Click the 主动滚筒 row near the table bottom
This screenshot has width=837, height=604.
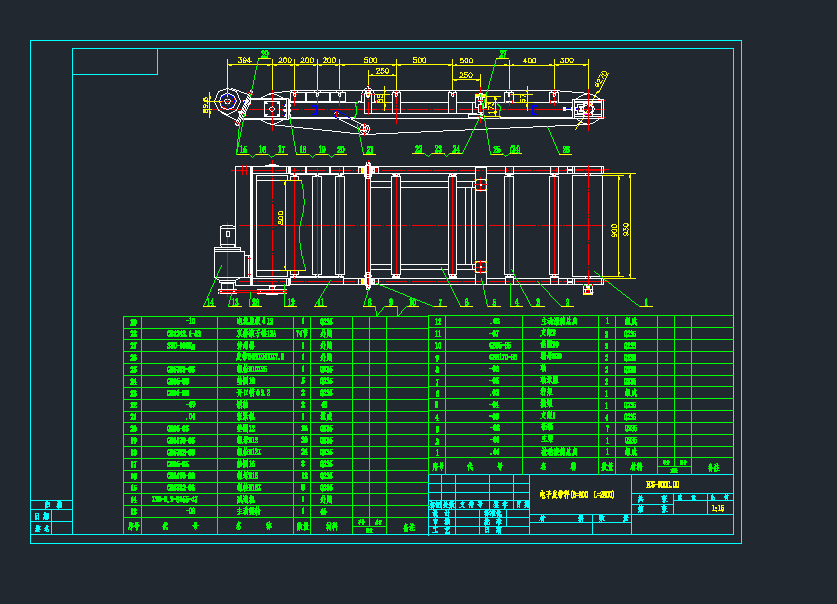pos(250,510)
